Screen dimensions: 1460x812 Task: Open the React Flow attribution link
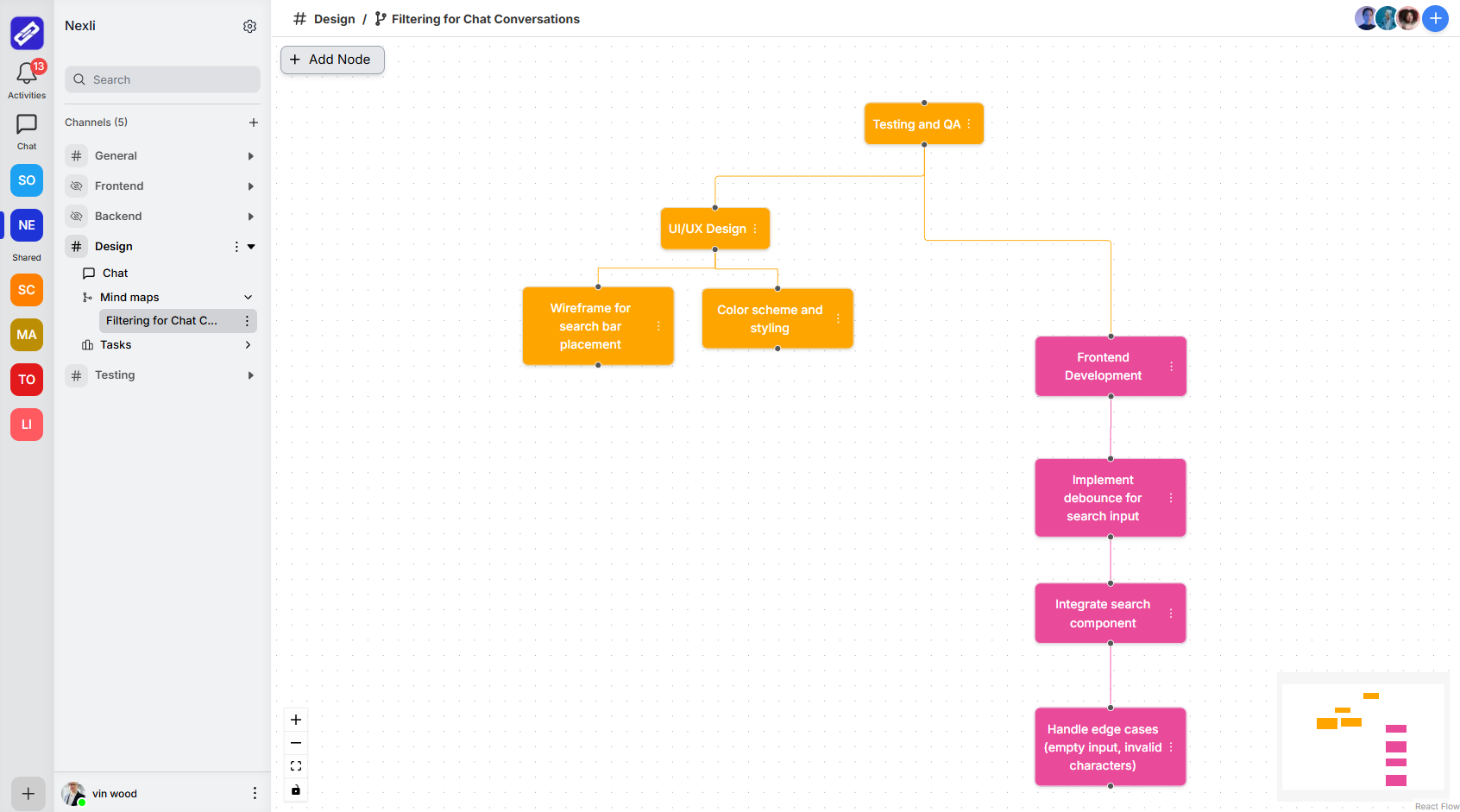[1437, 807]
